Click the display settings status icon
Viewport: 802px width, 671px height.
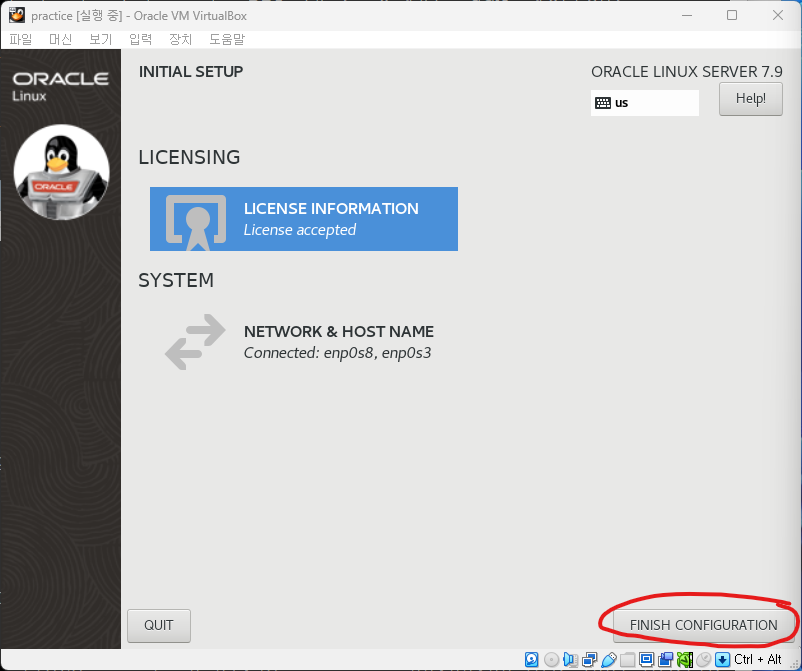pos(647,659)
